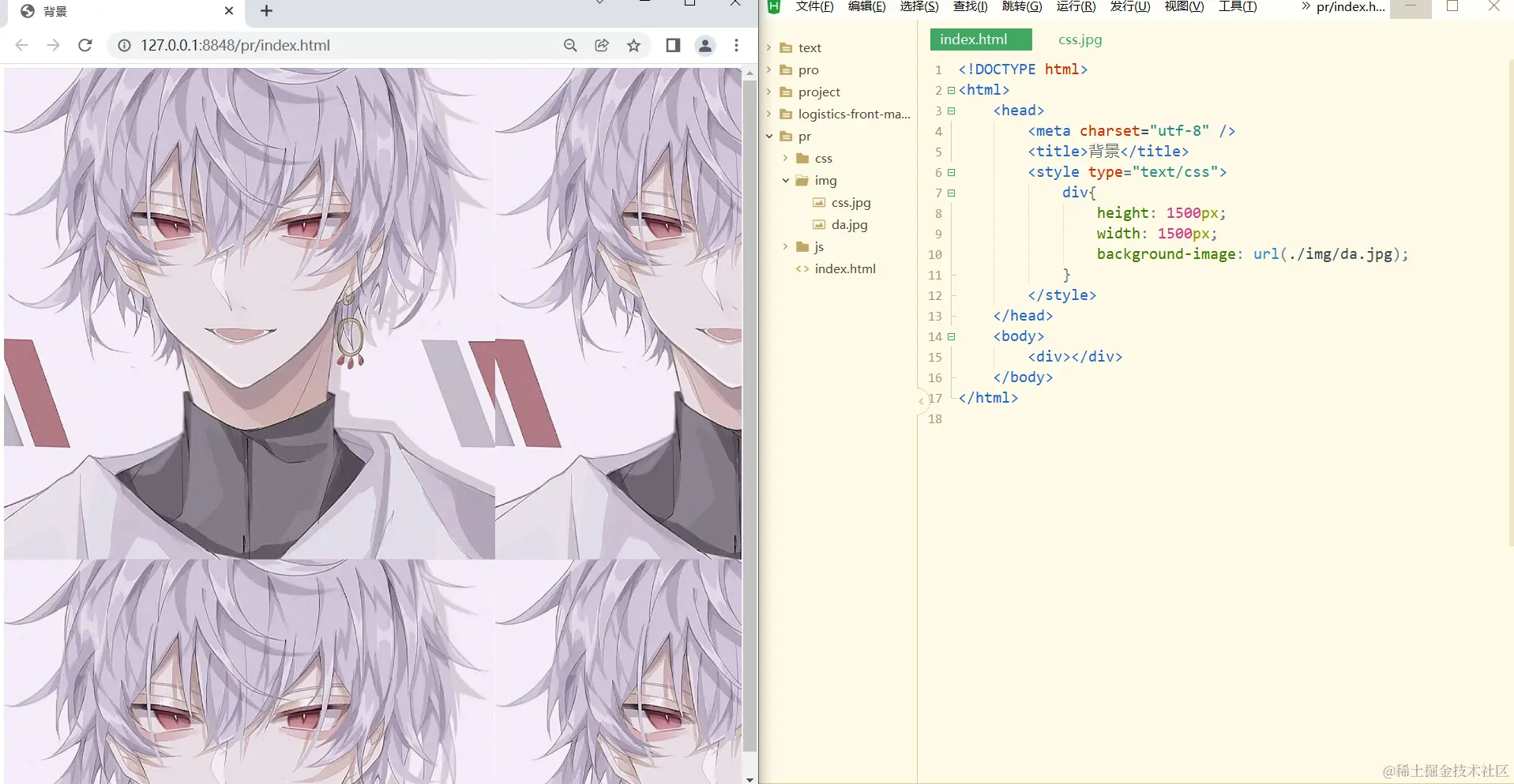Image resolution: width=1514 pixels, height=784 pixels.
Task: Expand the js folder
Action: tap(784, 246)
